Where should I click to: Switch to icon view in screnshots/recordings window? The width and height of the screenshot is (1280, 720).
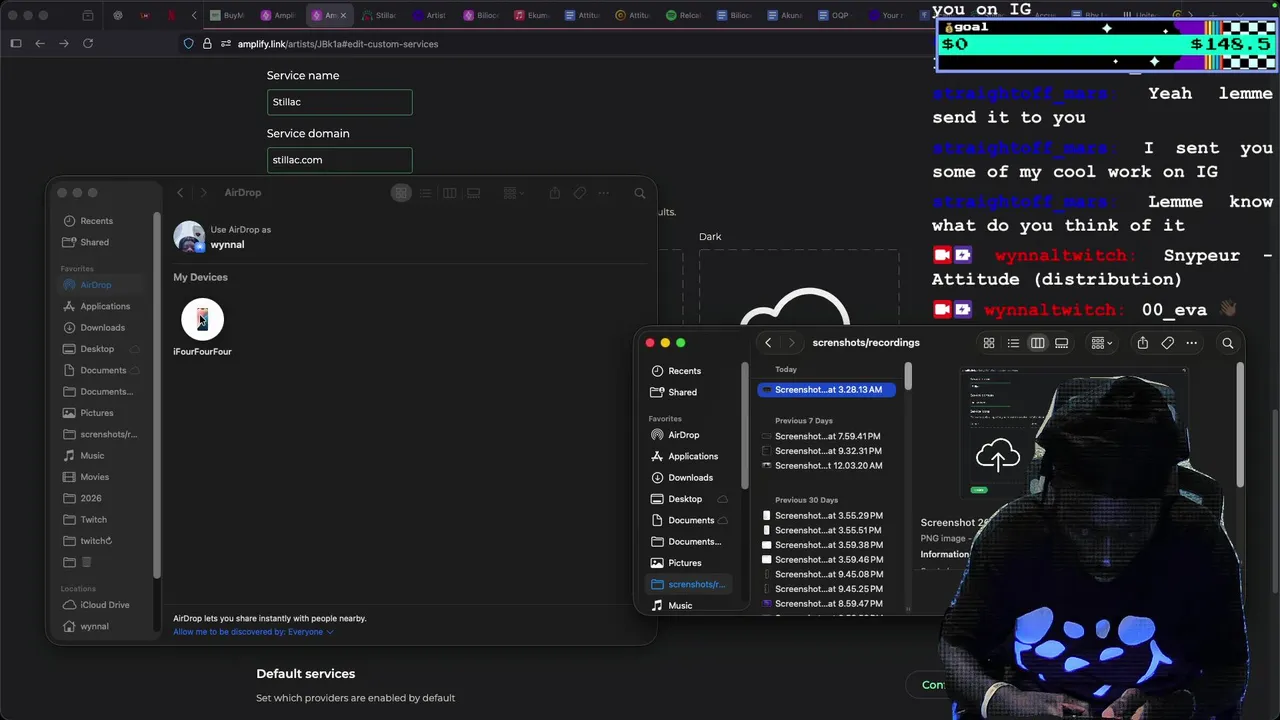click(989, 343)
